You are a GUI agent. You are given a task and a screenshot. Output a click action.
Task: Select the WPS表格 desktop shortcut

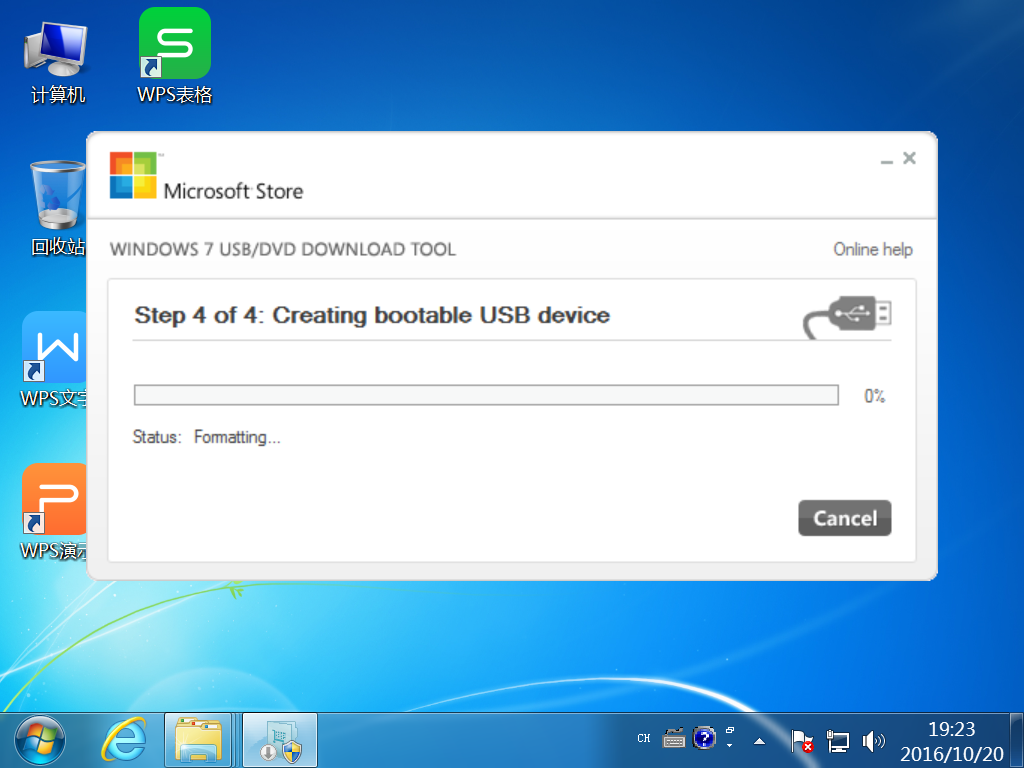pyautogui.click(x=174, y=57)
